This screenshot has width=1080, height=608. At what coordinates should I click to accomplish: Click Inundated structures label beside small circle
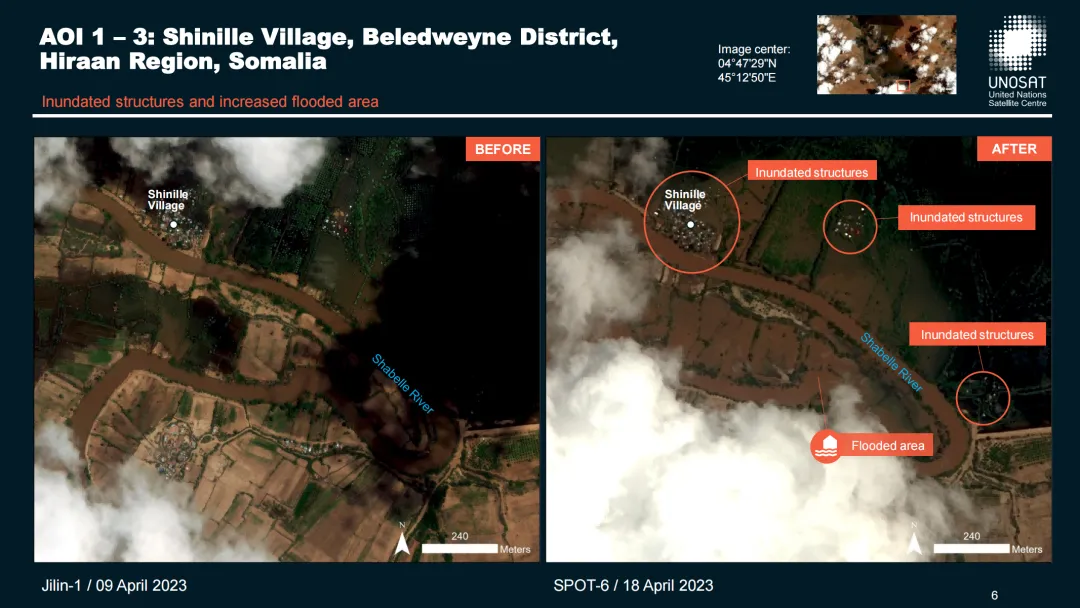(966, 218)
